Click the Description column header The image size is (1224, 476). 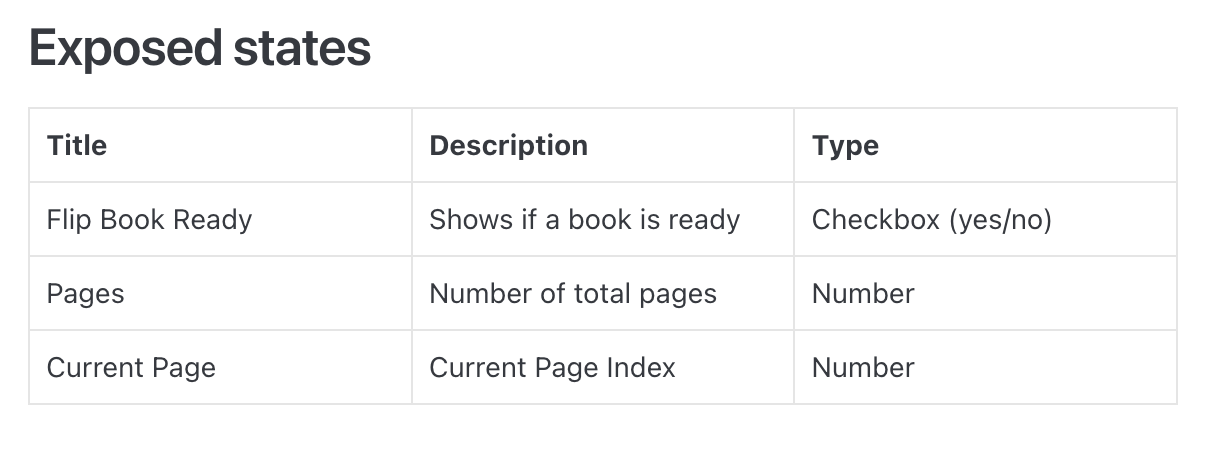[x=508, y=146]
